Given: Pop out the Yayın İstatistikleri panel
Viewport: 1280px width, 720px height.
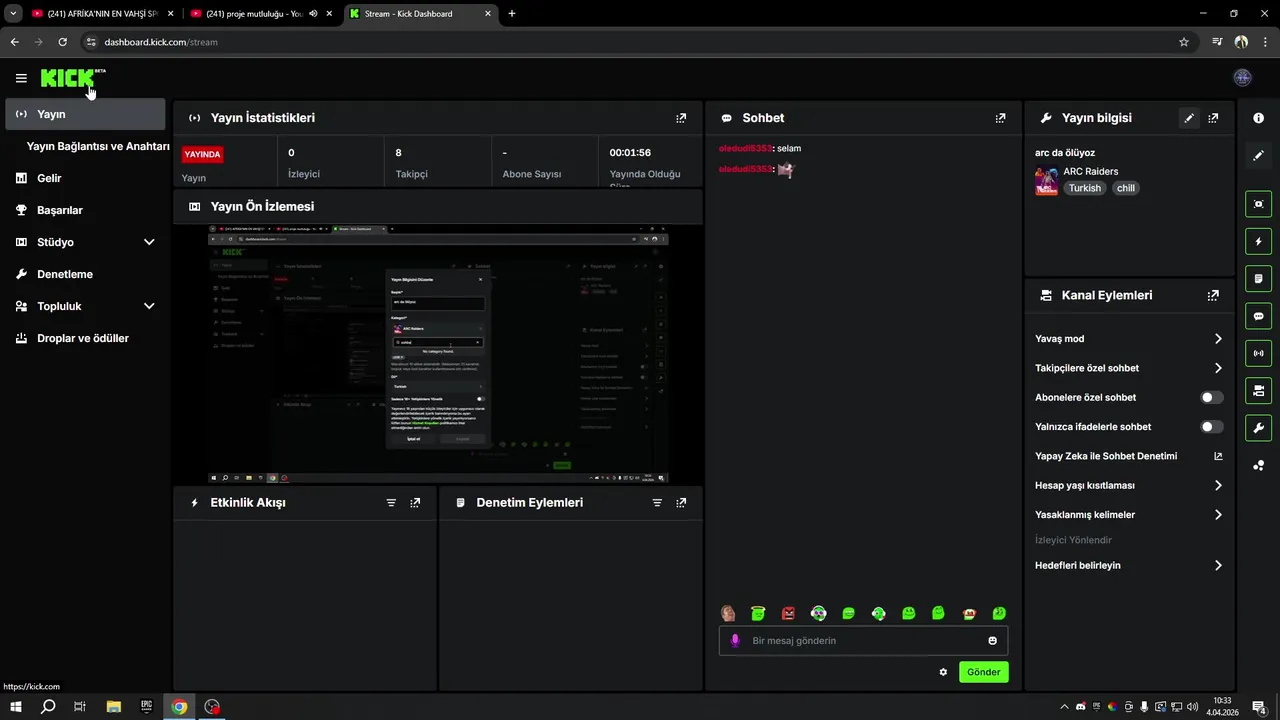Looking at the screenshot, I should tap(681, 118).
